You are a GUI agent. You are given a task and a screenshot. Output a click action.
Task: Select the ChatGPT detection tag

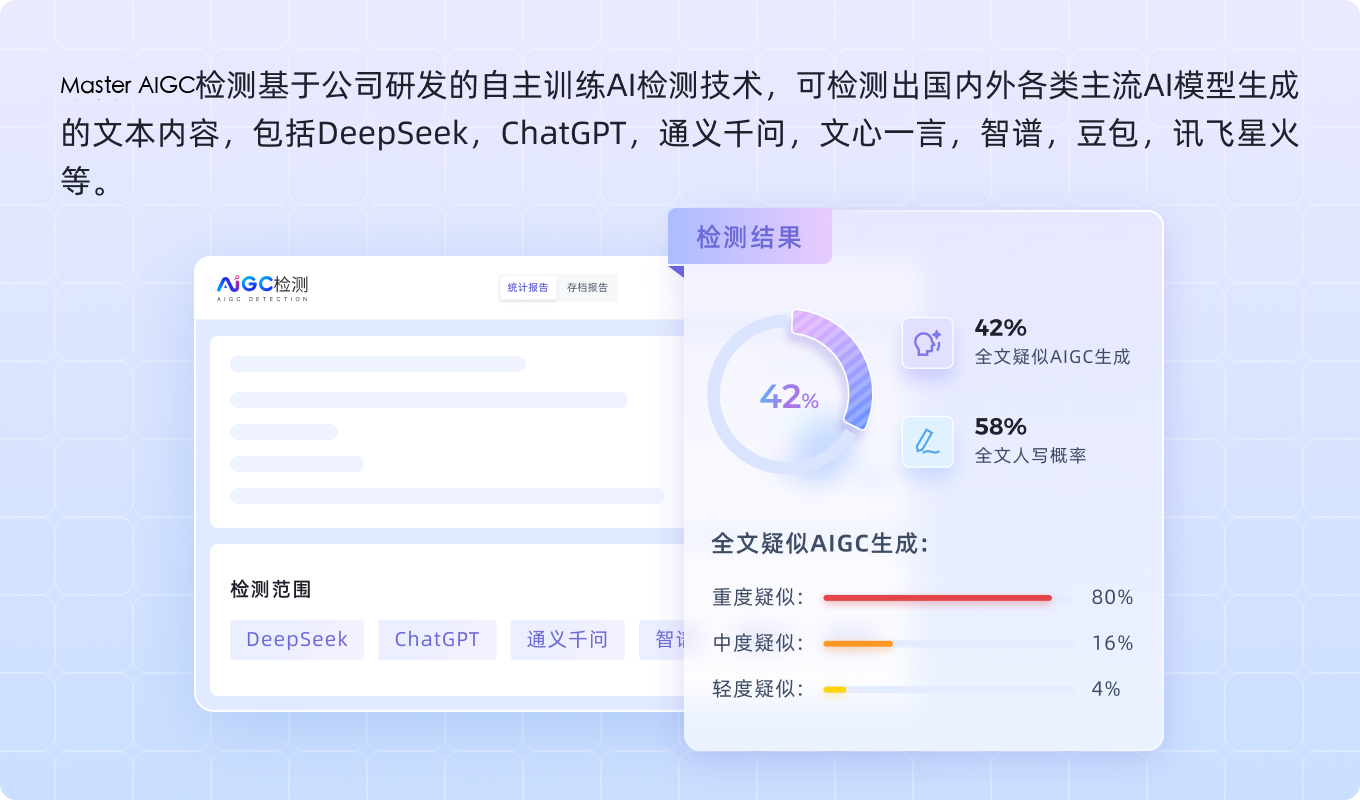437,640
